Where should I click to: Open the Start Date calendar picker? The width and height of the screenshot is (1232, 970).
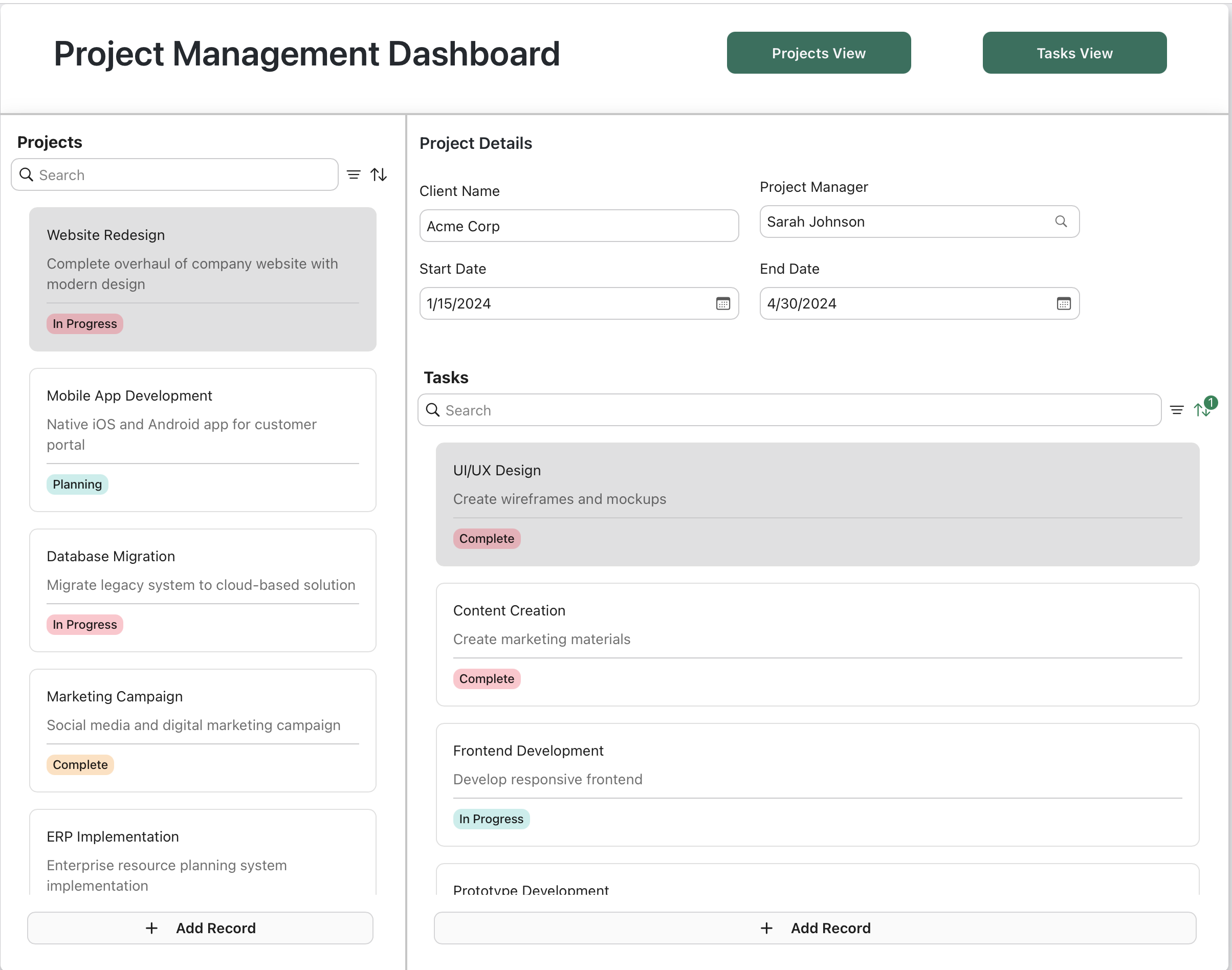click(x=722, y=303)
